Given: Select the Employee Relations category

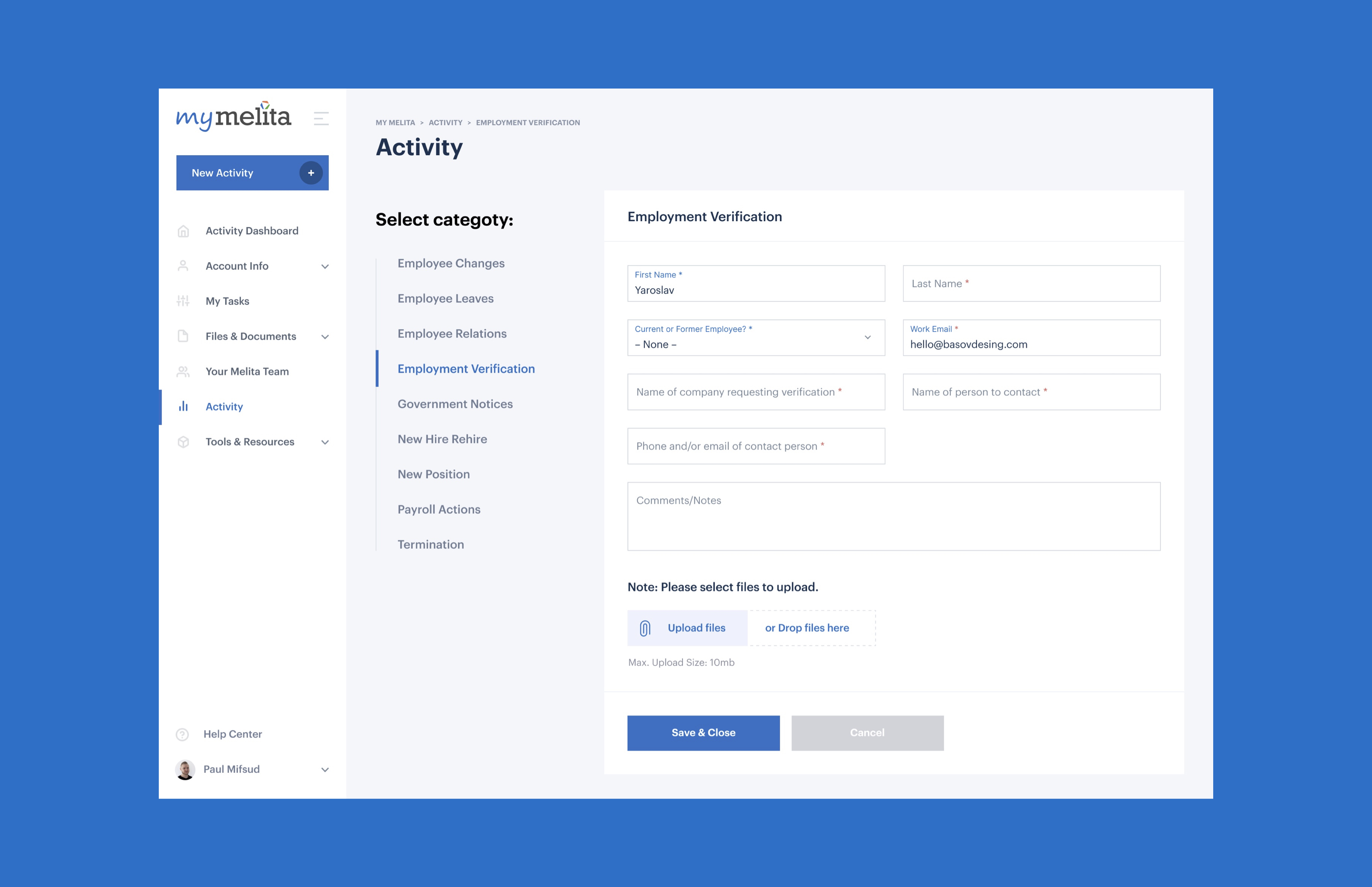Looking at the screenshot, I should pyautogui.click(x=452, y=334).
